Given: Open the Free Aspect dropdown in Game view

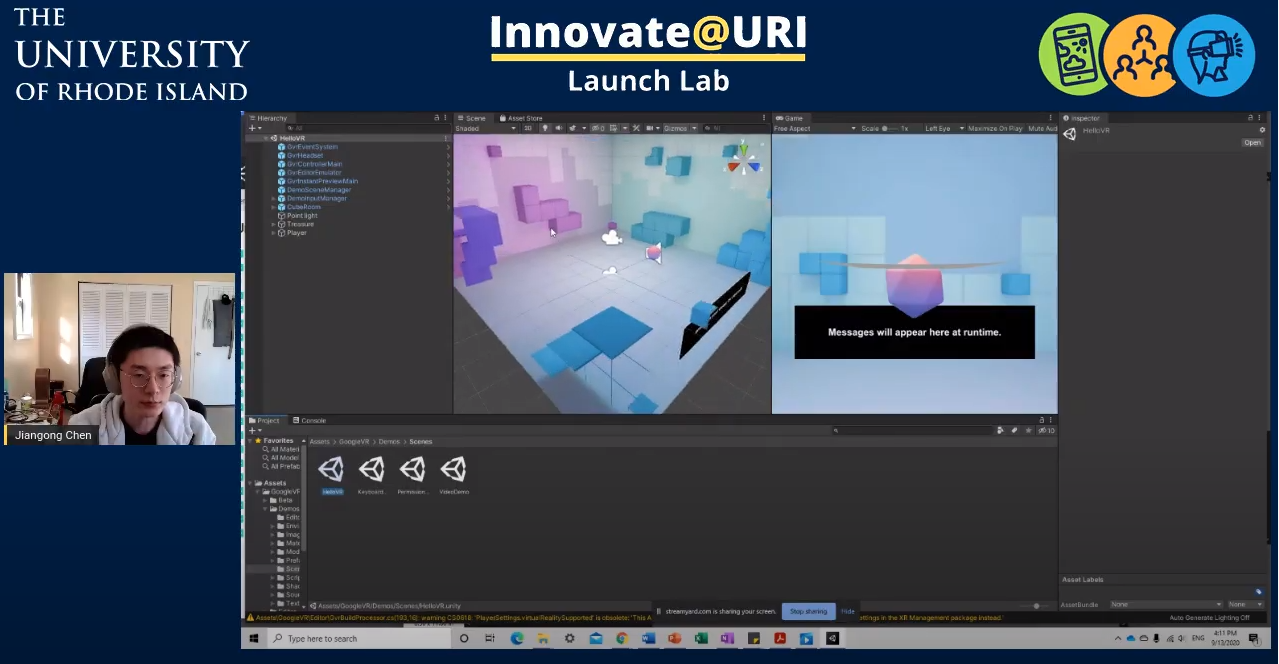Looking at the screenshot, I should [x=815, y=128].
